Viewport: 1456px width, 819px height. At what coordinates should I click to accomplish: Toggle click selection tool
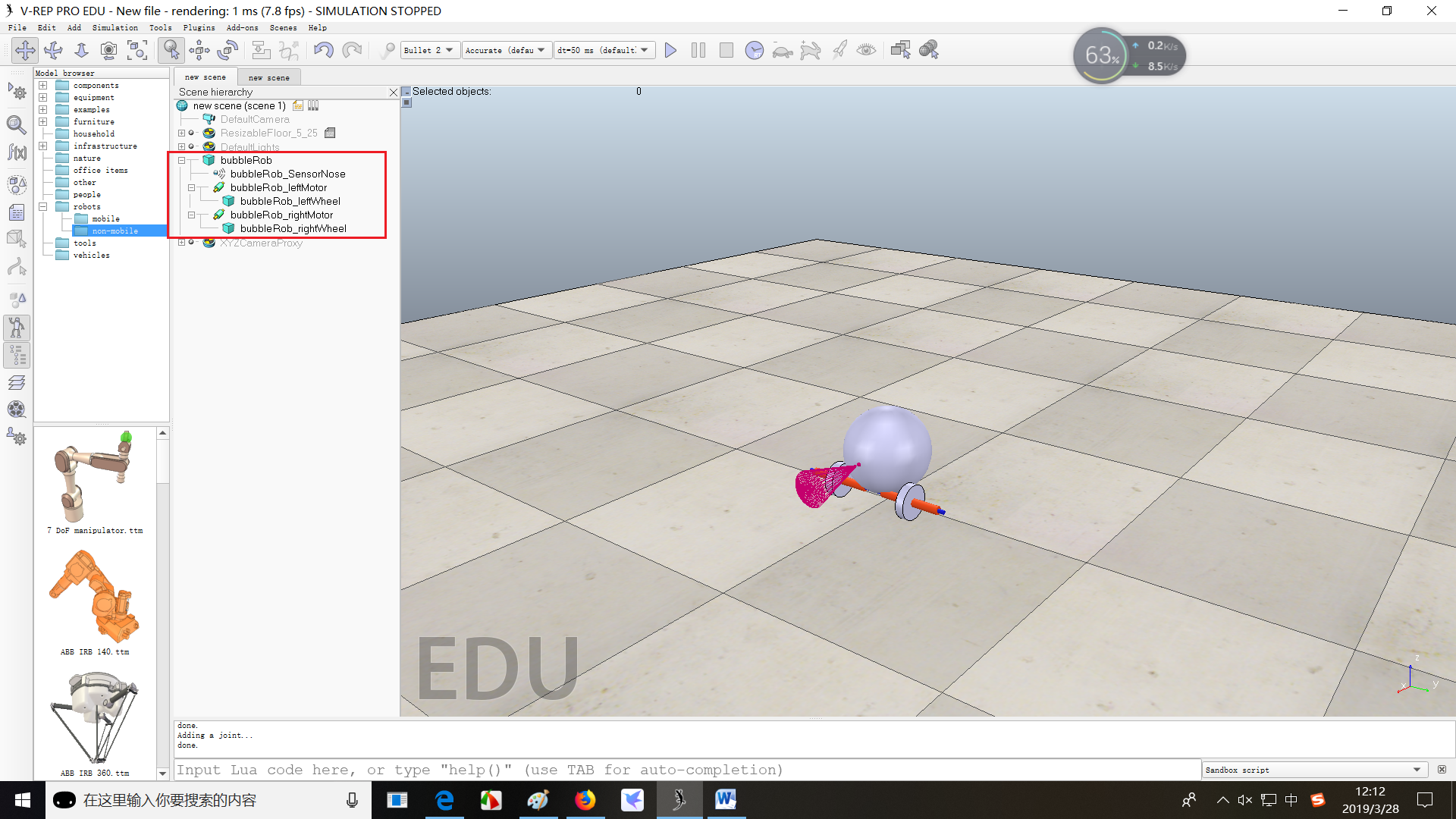coord(171,50)
